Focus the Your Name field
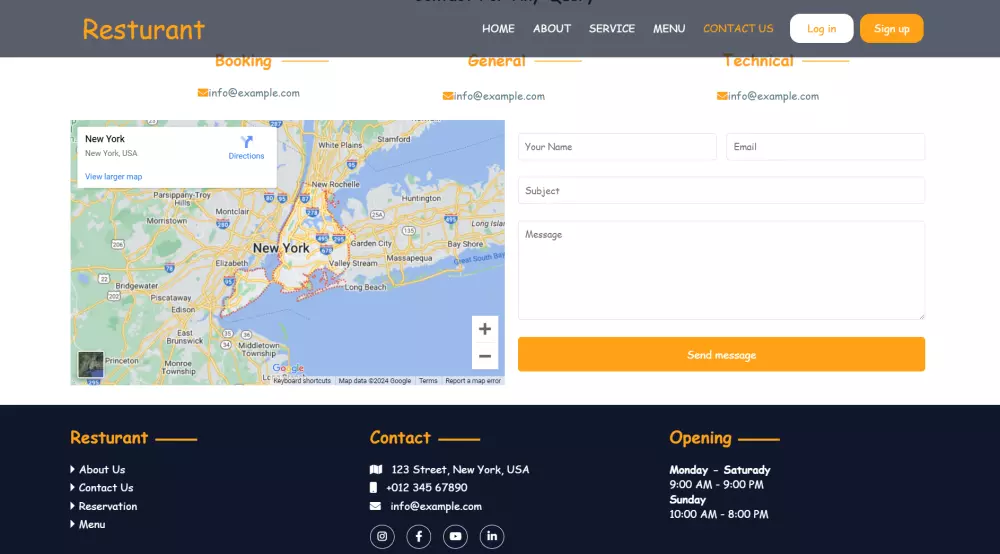Screen dimensions: 1000x554 pos(617,147)
